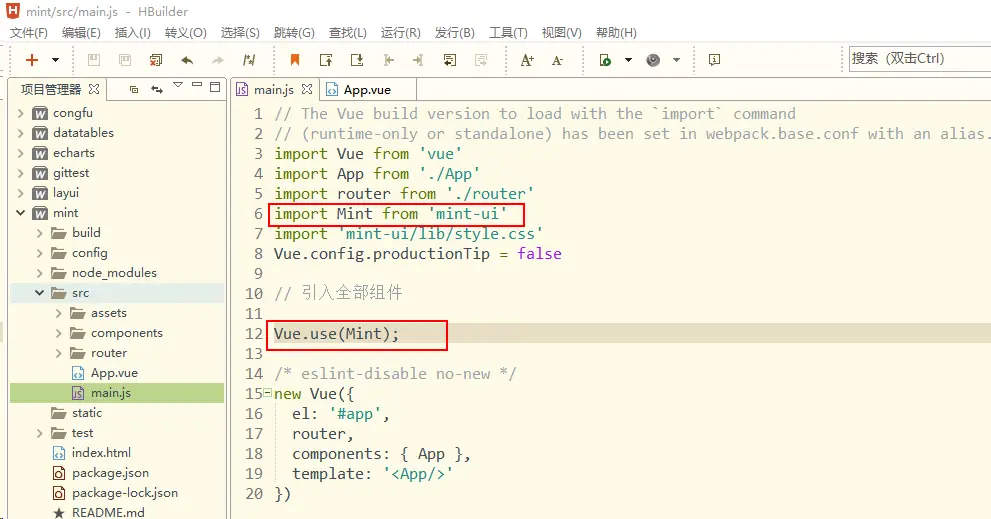Open the 发行(B) menu
991x519 pixels.
pyautogui.click(x=454, y=33)
